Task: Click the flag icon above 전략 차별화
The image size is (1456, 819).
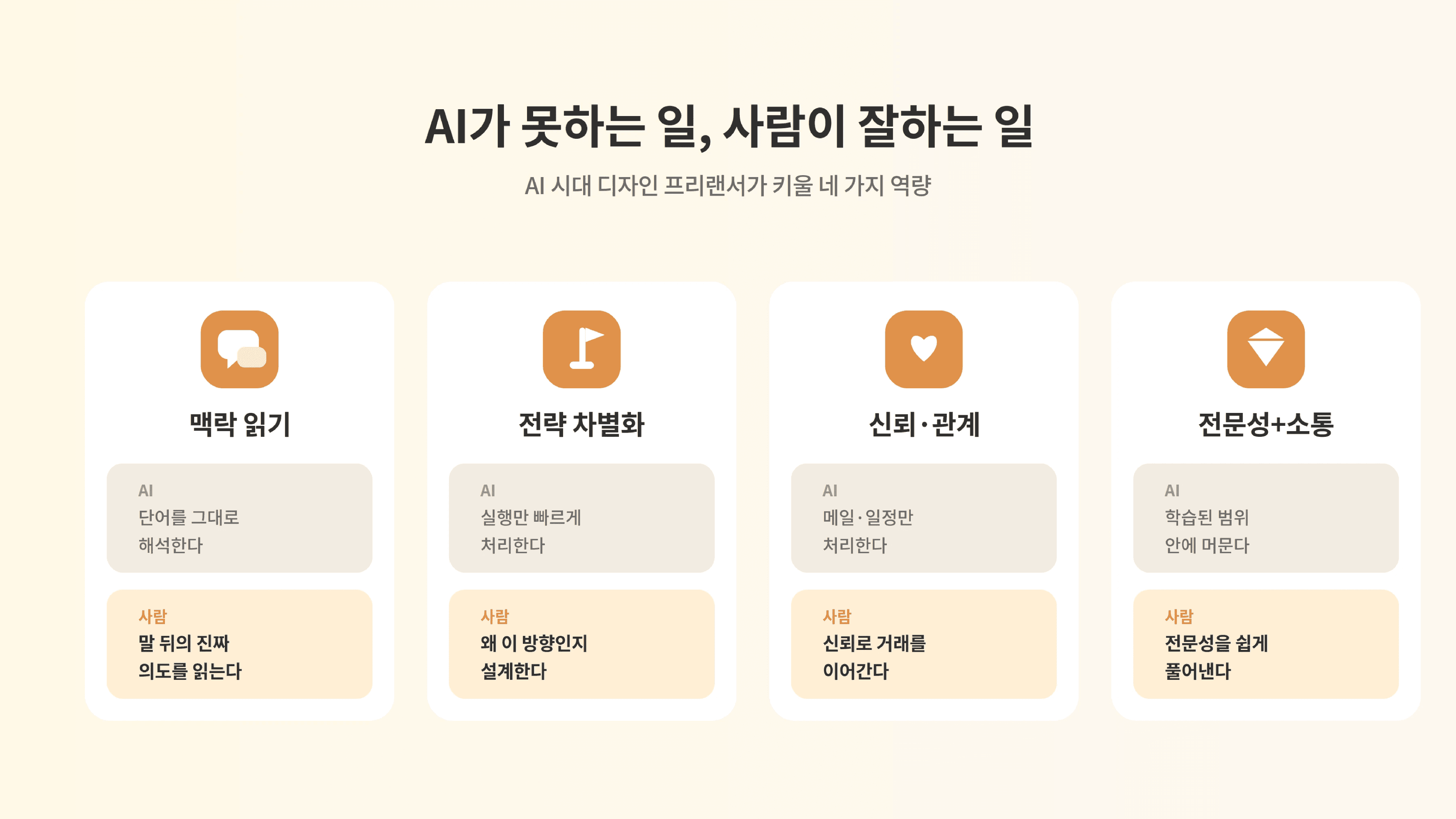Action: pyautogui.click(x=582, y=349)
